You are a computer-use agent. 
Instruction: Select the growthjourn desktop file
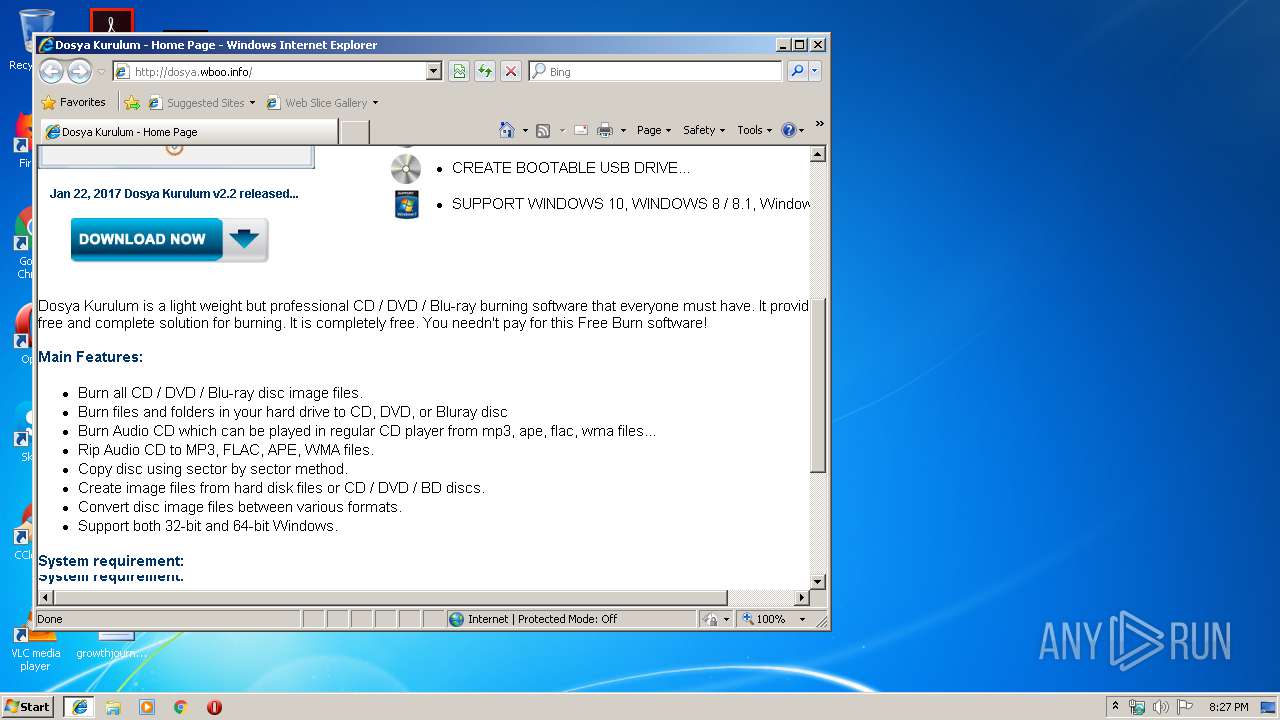click(x=111, y=645)
